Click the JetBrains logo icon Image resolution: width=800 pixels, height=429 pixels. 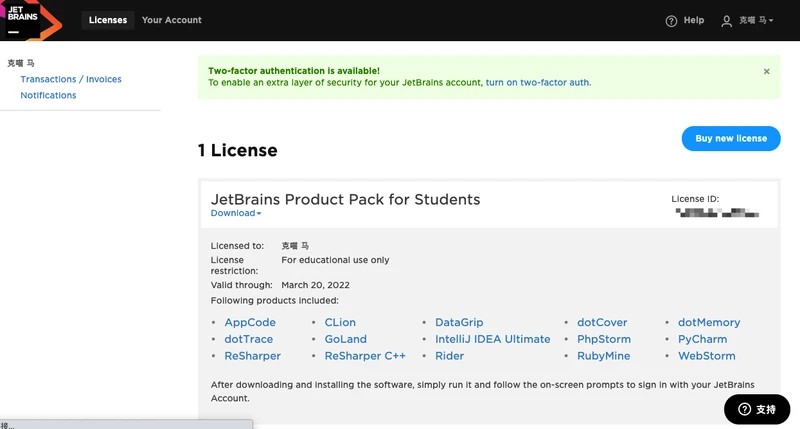29,20
